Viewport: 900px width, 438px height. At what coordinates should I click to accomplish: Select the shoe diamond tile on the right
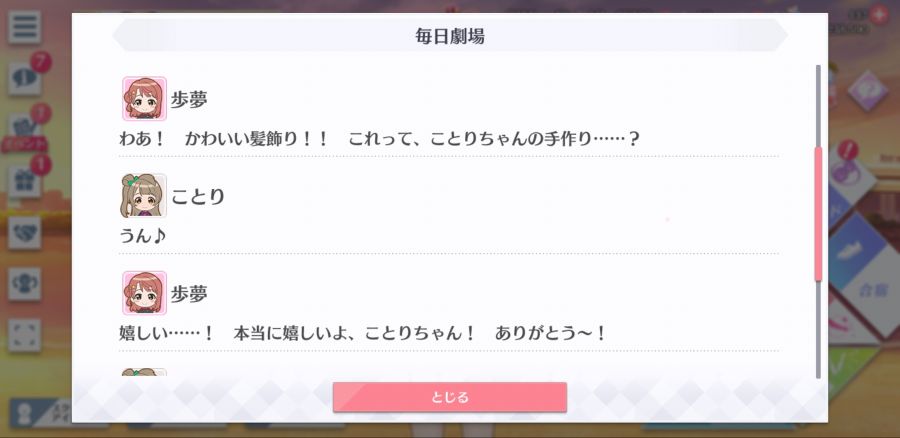(854, 250)
